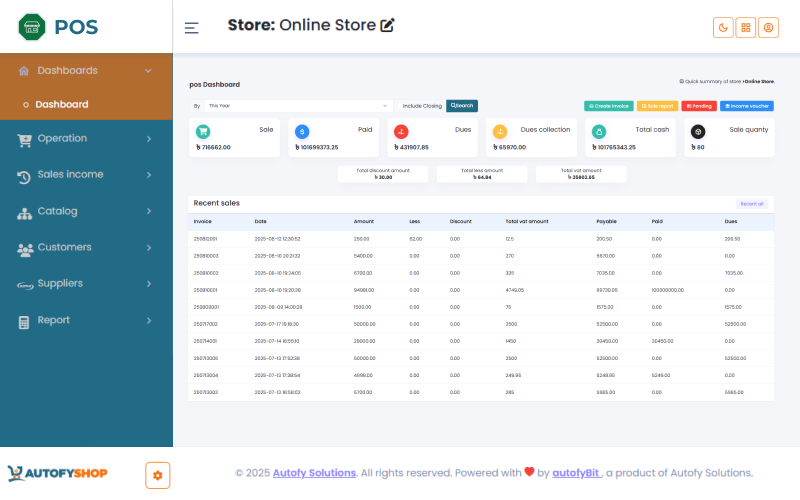800x500 pixels.
Task: Expand the Catalog menu chevron
Action: 149,211
